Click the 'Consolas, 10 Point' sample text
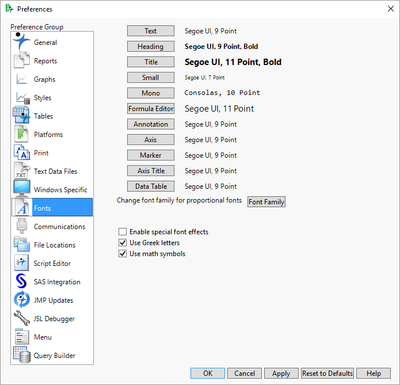The image size is (400, 385). click(222, 93)
